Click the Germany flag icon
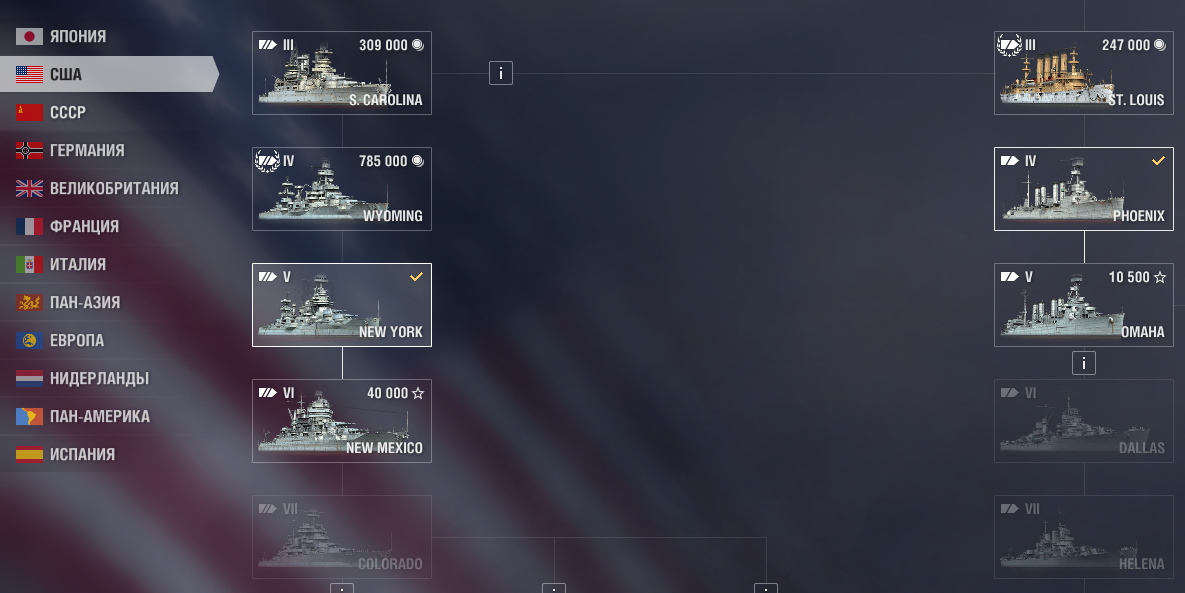Viewport: 1185px width, 593px height. coord(29,150)
